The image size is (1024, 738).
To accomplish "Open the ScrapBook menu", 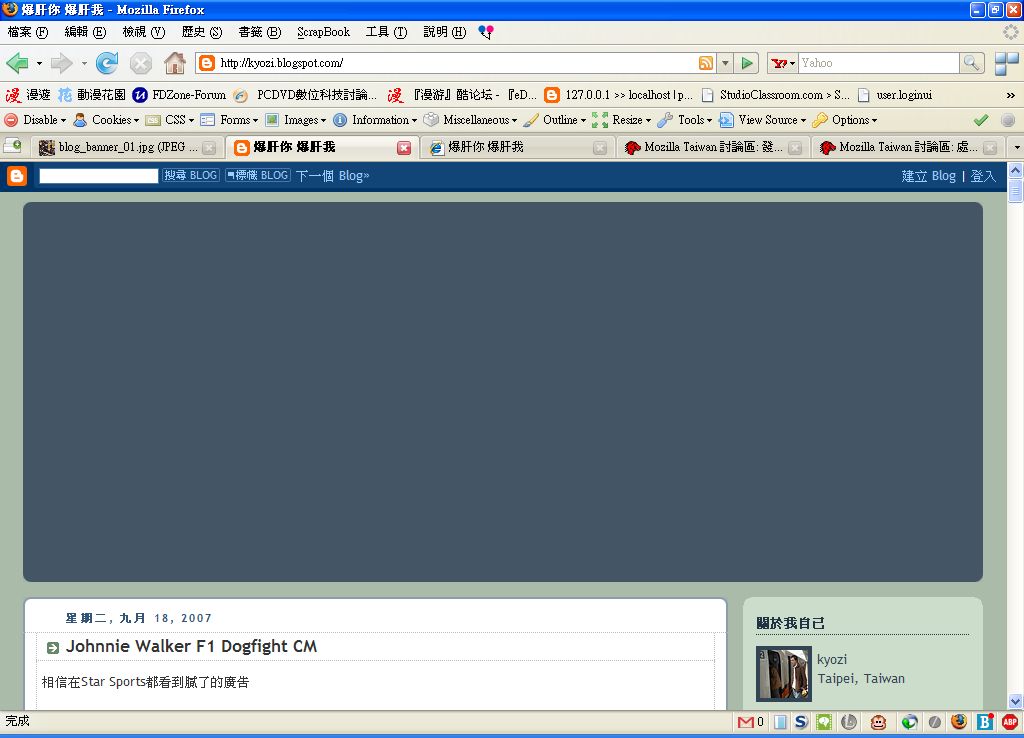I will 323,32.
